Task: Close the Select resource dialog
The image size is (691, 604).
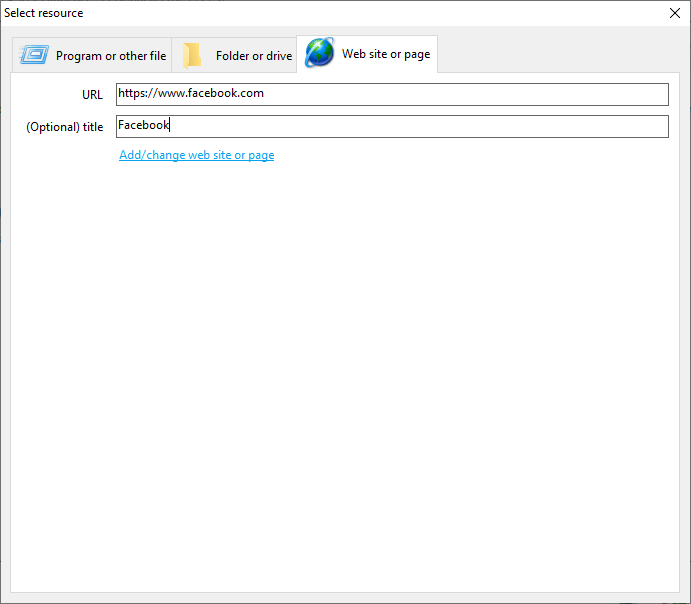Action: 675,13
